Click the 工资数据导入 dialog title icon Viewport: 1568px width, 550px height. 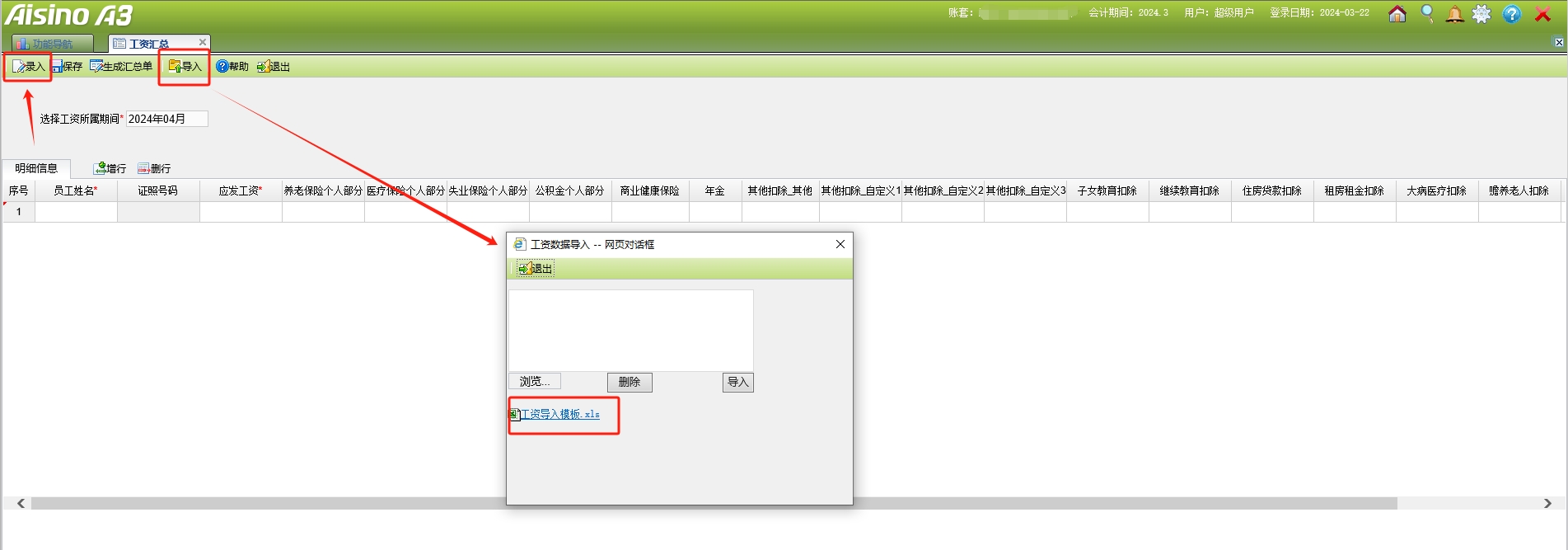pos(520,244)
